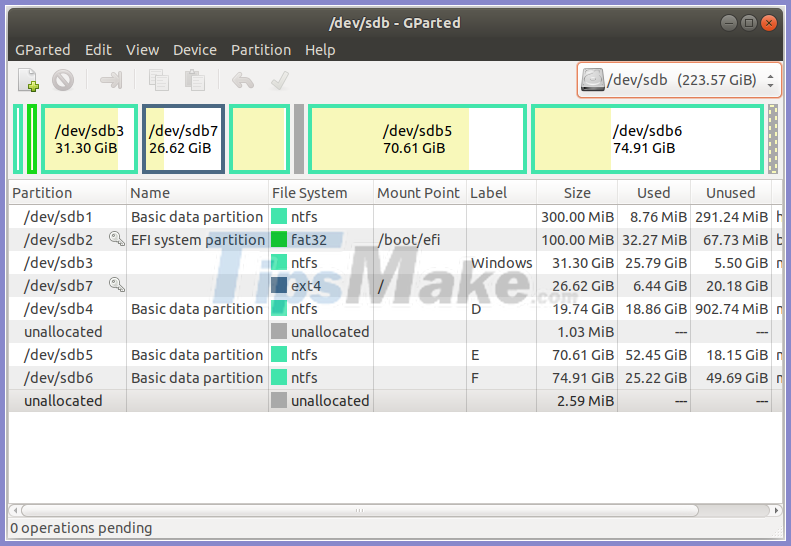Sort by the Name column header
The width and height of the screenshot is (791, 546).
(x=197, y=193)
